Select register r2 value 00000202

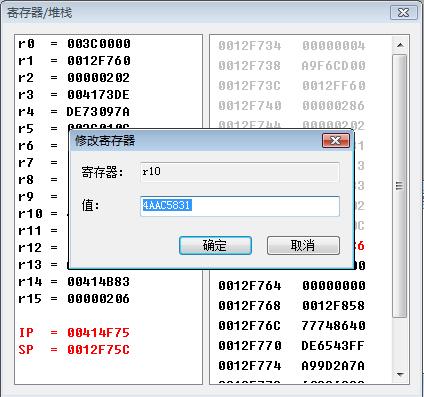coord(99,78)
